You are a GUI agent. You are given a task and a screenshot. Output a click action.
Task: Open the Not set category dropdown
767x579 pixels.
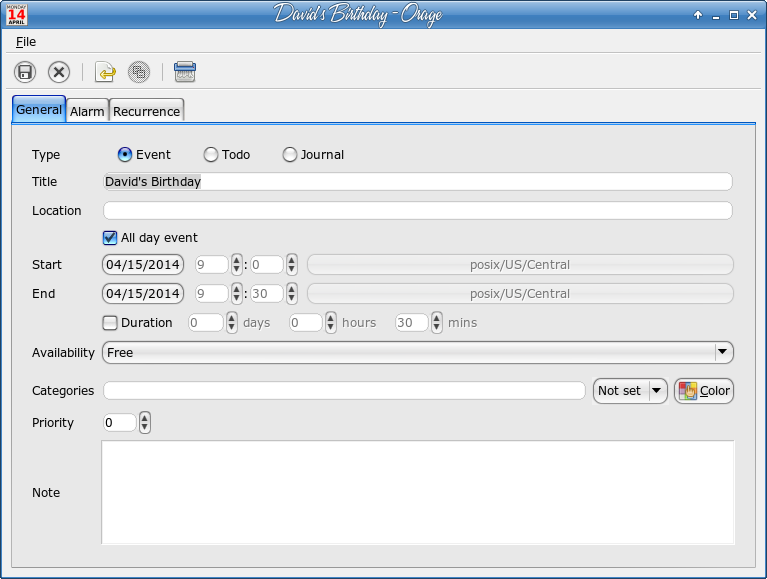pos(630,391)
